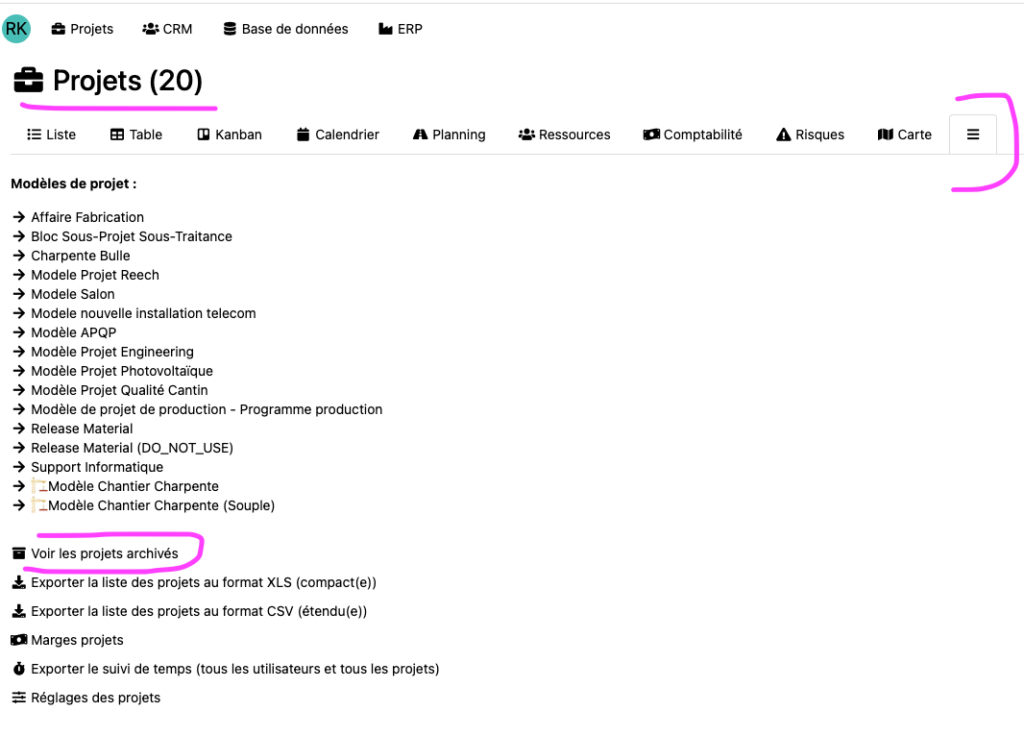Open the hamburger menu tab

point(973,135)
